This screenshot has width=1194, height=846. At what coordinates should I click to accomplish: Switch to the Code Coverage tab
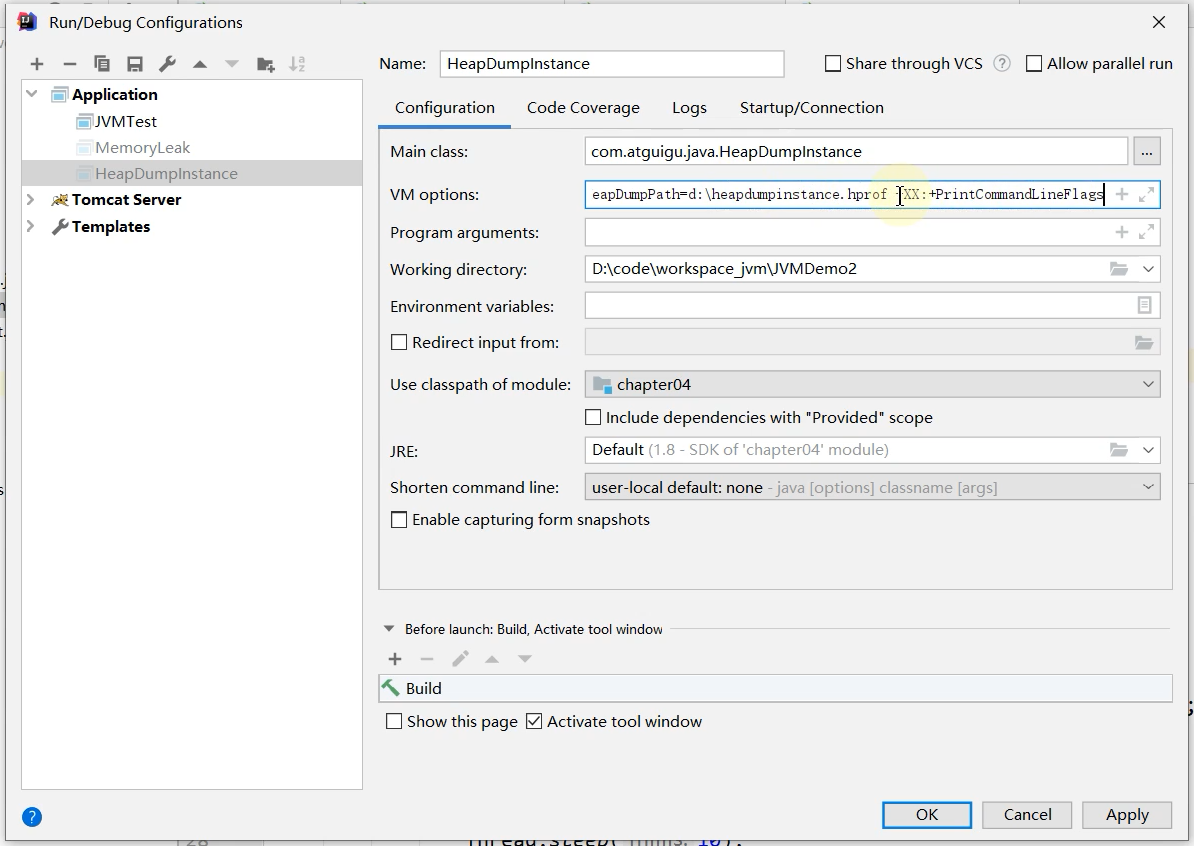pyautogui.click(x=583, y=107)
